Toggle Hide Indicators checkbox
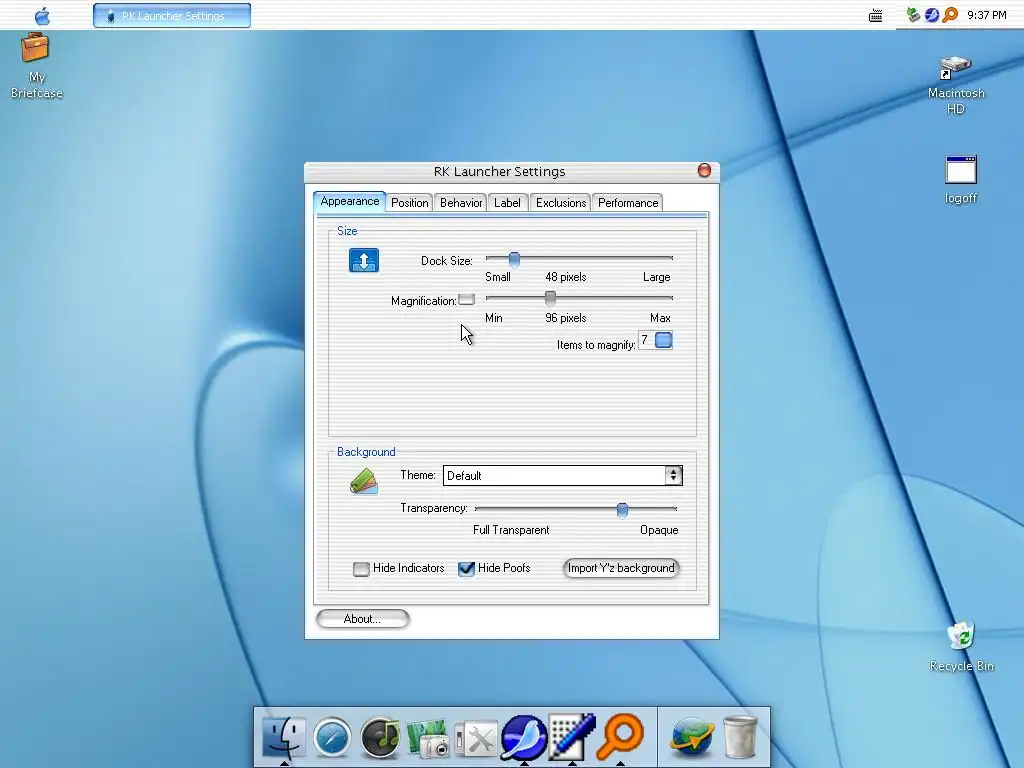 [360, 569]
